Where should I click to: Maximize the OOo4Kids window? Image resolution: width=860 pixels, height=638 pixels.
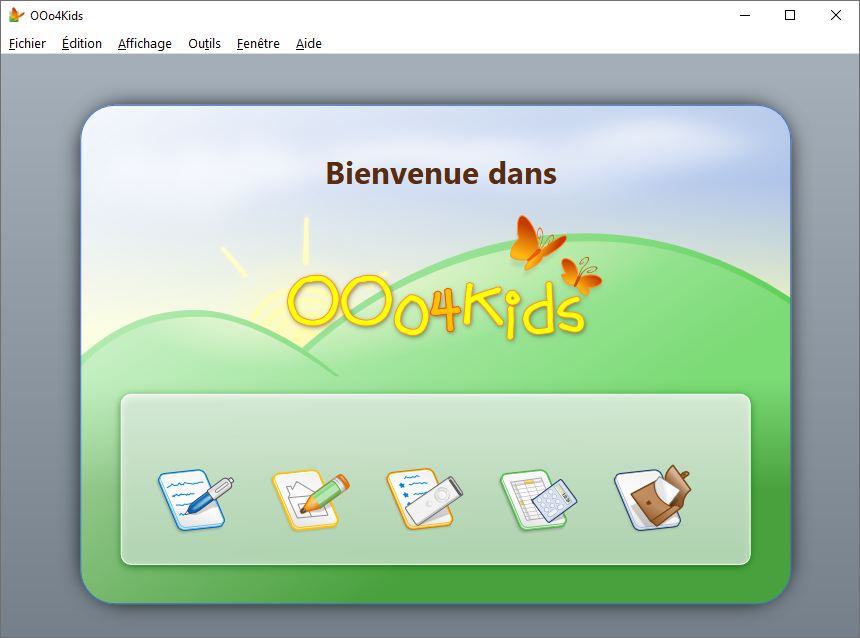click(x=790, y=15)
